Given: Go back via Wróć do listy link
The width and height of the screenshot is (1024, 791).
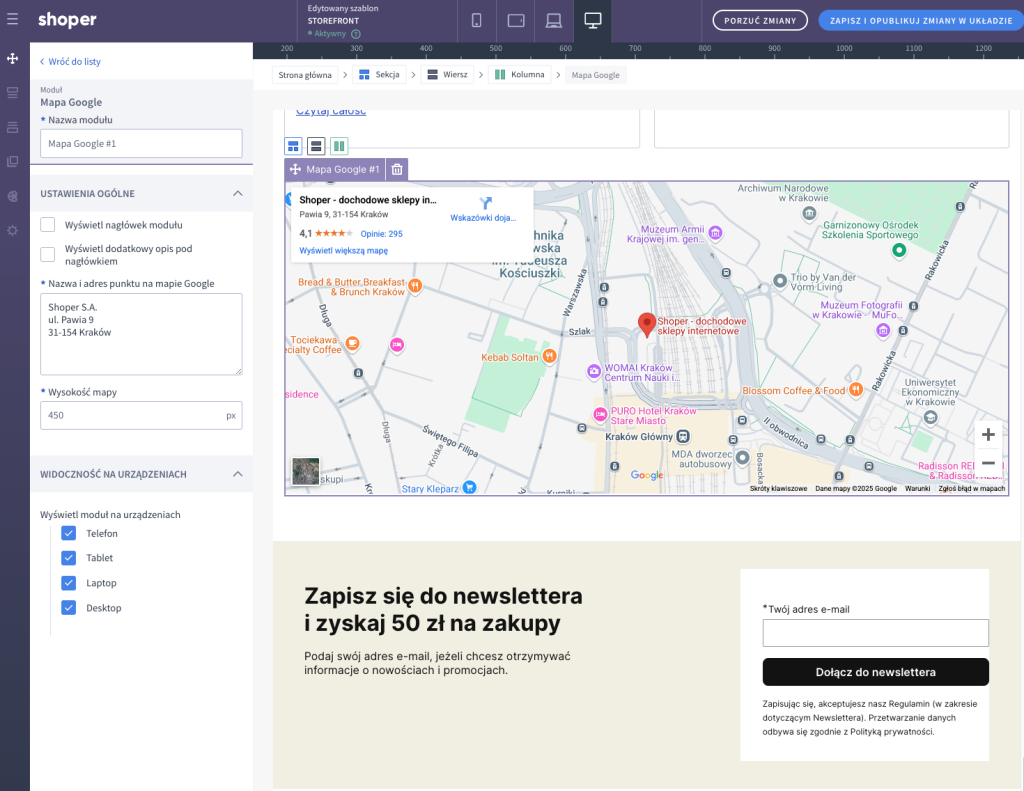Looking at the screenshot, I should pos(71,61).
